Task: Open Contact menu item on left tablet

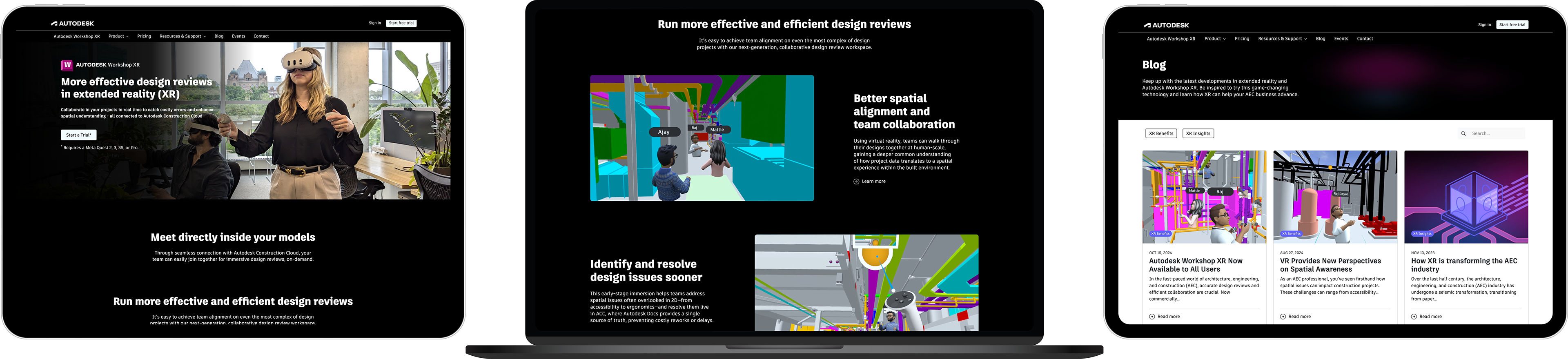Action: click(x=261, y=36)
